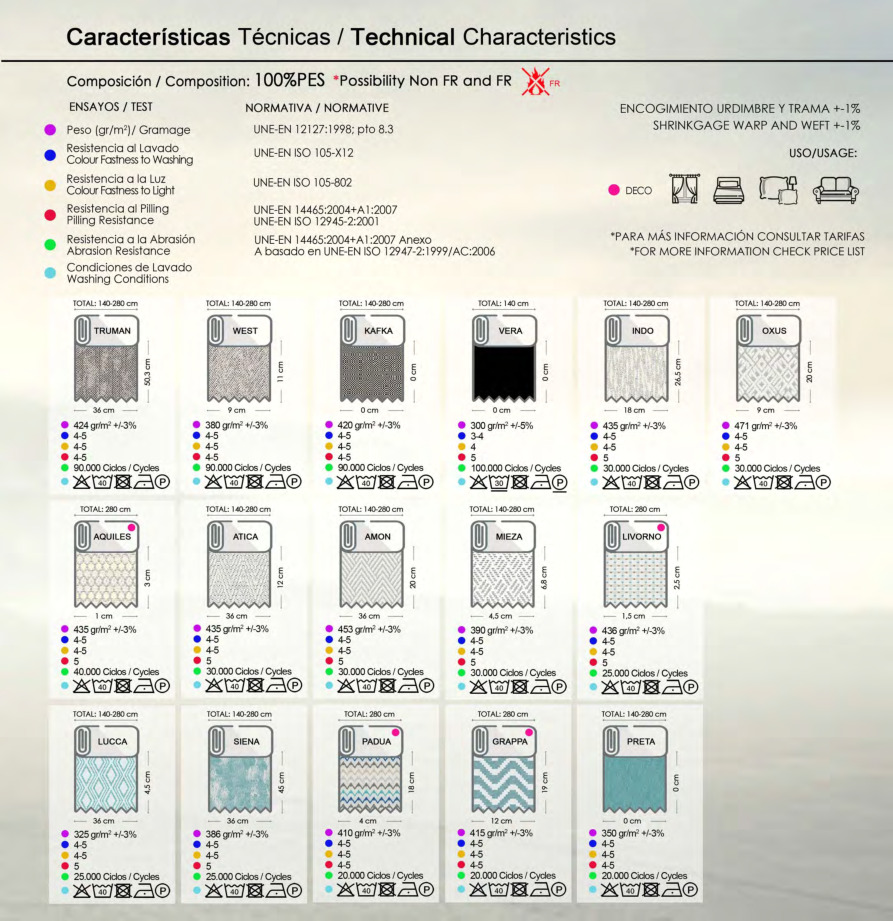Click the blue Colour Fastness to Washing dot
893x921 pixels.
click(51, 155)
